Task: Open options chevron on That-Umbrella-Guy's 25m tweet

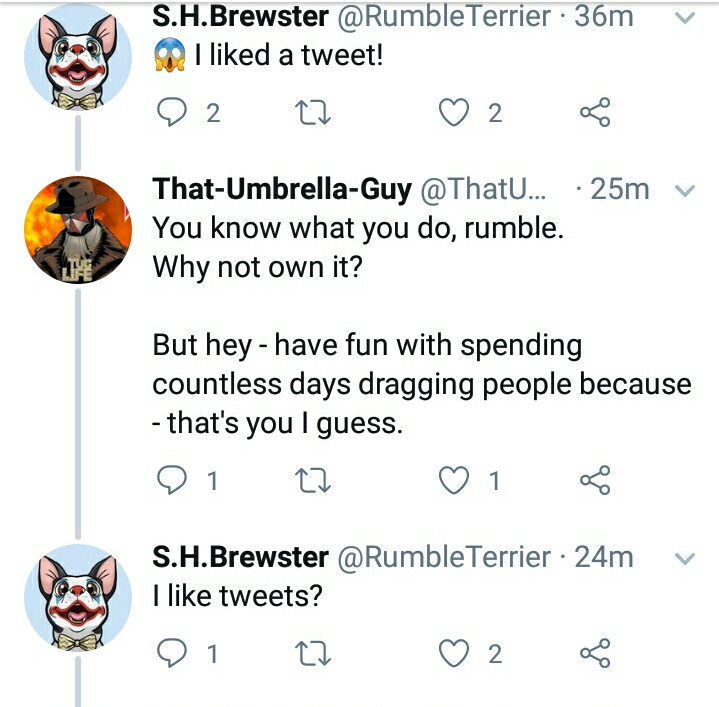Action: click(x=686, y=191)
